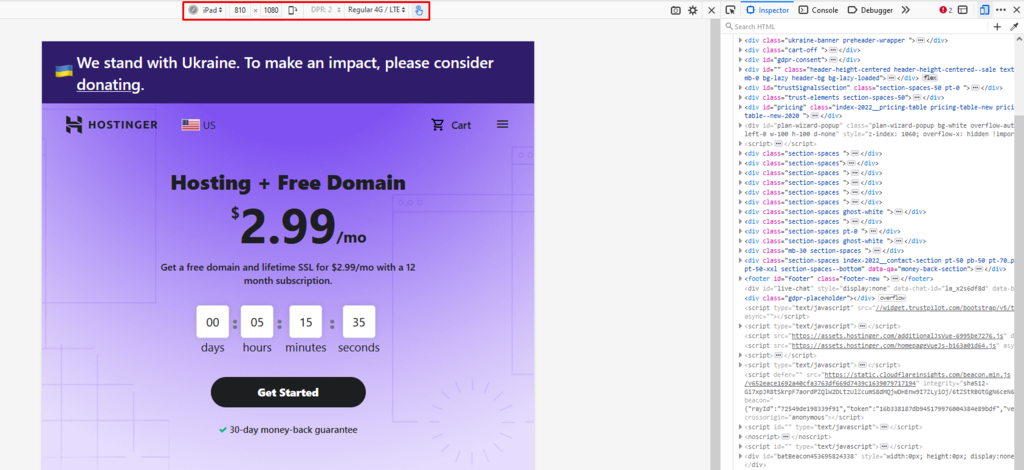
Task: Click the Get Started button
Action: coord(288,392)
